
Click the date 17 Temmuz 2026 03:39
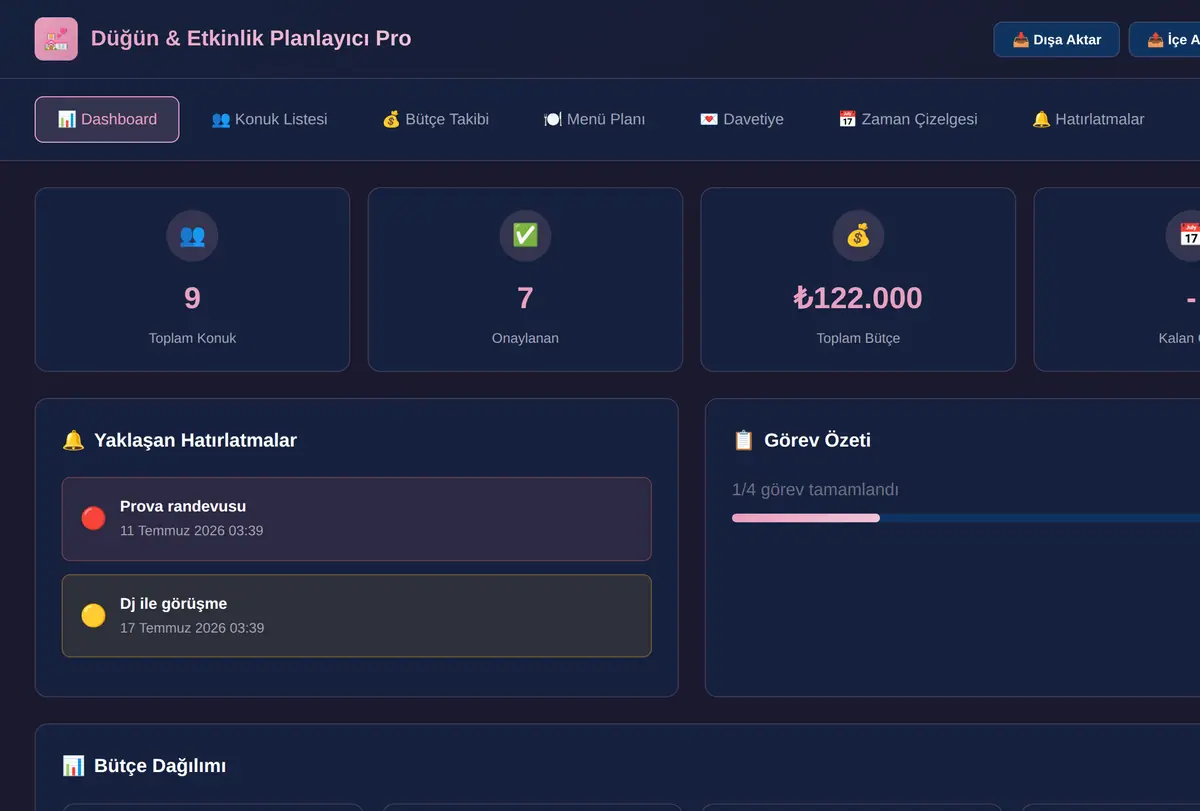(192, 628)
